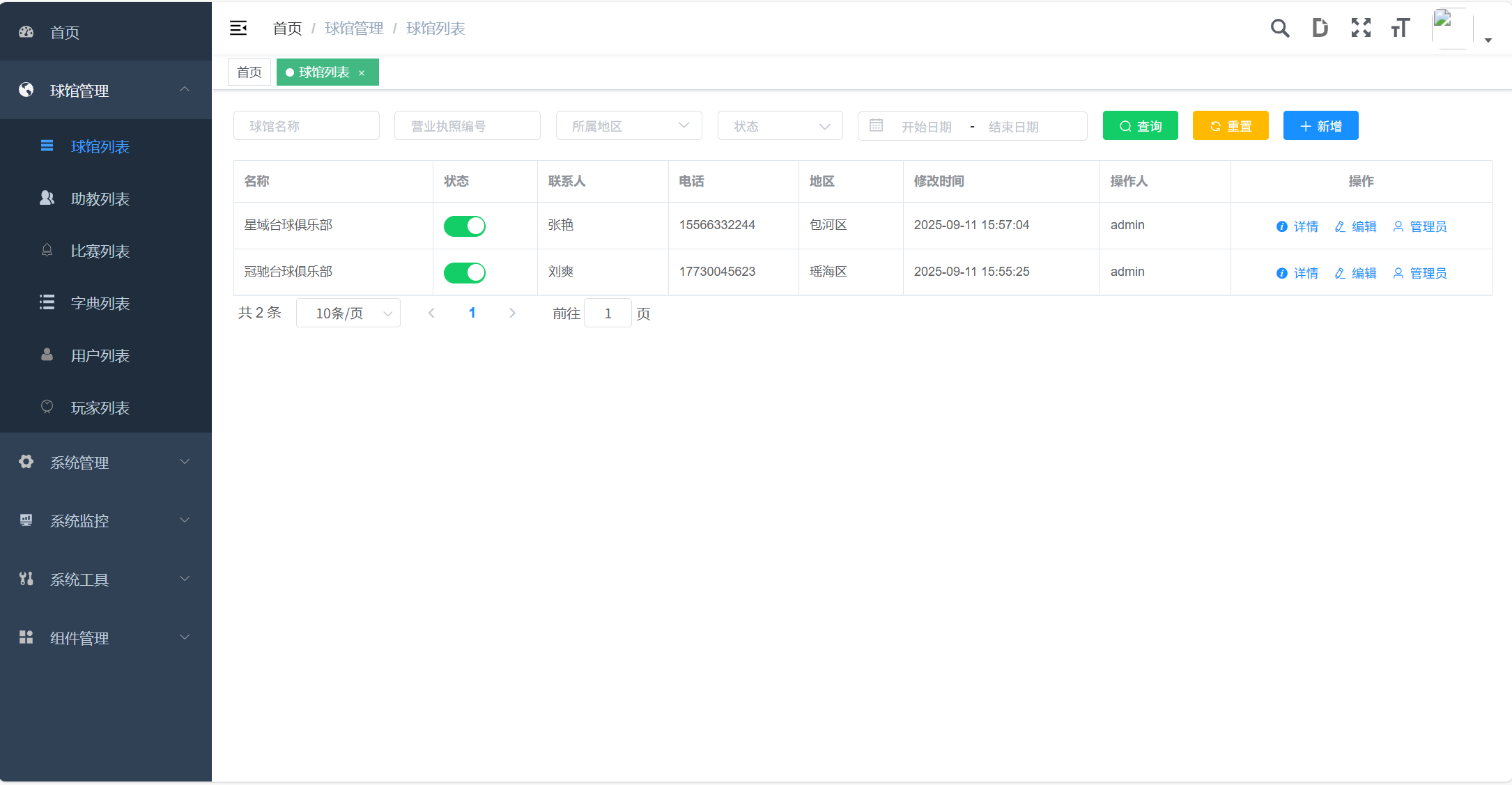
Task: Open the 10条/页 page size dropdown
Action: [348, 313]
